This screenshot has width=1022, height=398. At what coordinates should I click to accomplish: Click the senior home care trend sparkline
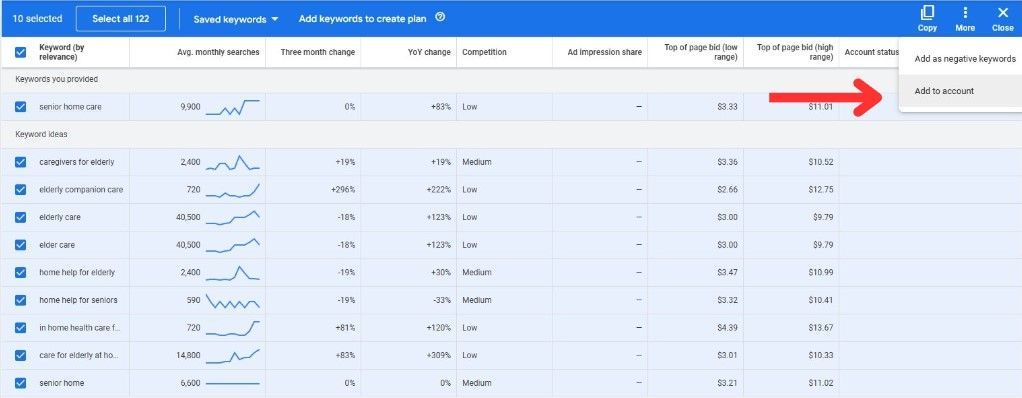coord(233,107)
